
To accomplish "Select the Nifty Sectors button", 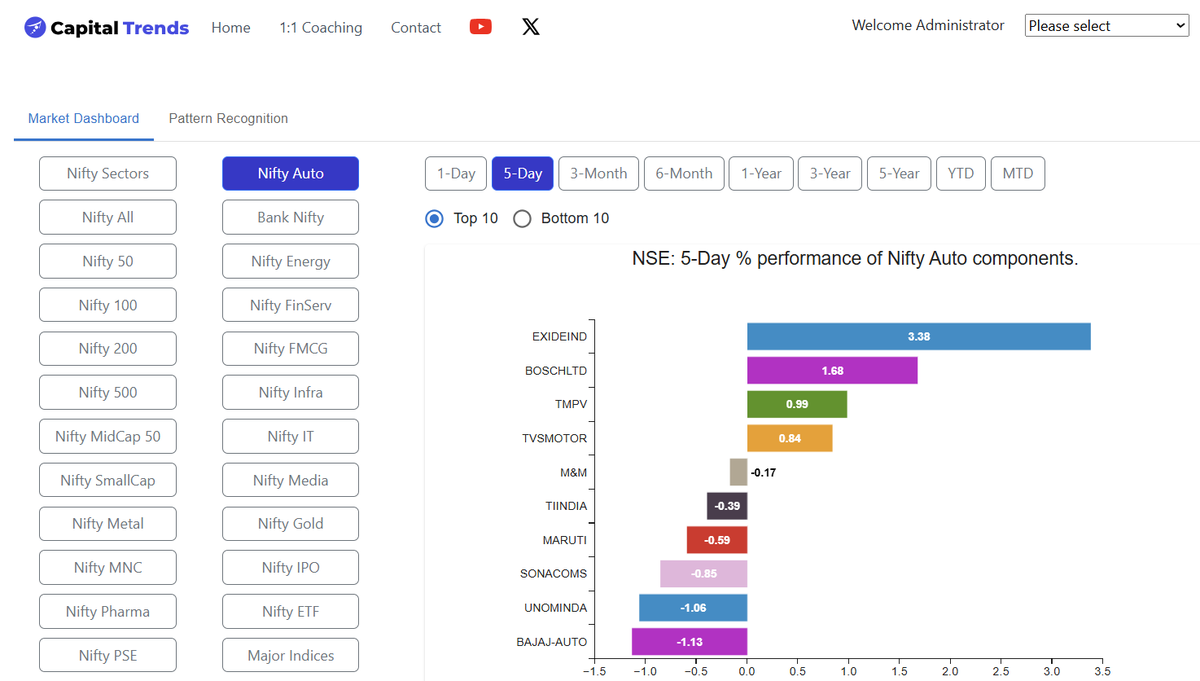I will click(108, 173).
